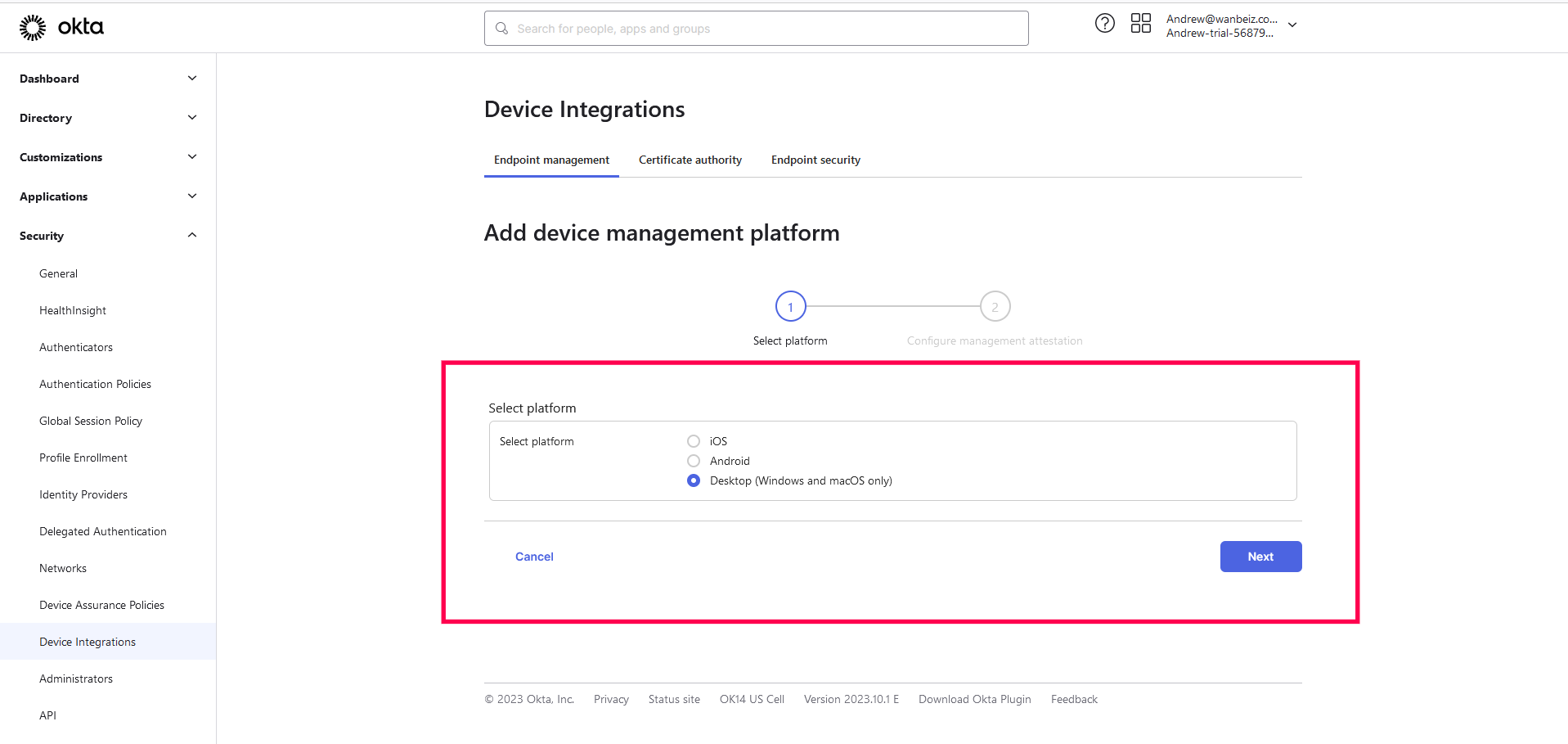This screenshot has height=744, width=1568.
Task: Click the Device Integrations sidebar entry
Action: coord(88,641)
